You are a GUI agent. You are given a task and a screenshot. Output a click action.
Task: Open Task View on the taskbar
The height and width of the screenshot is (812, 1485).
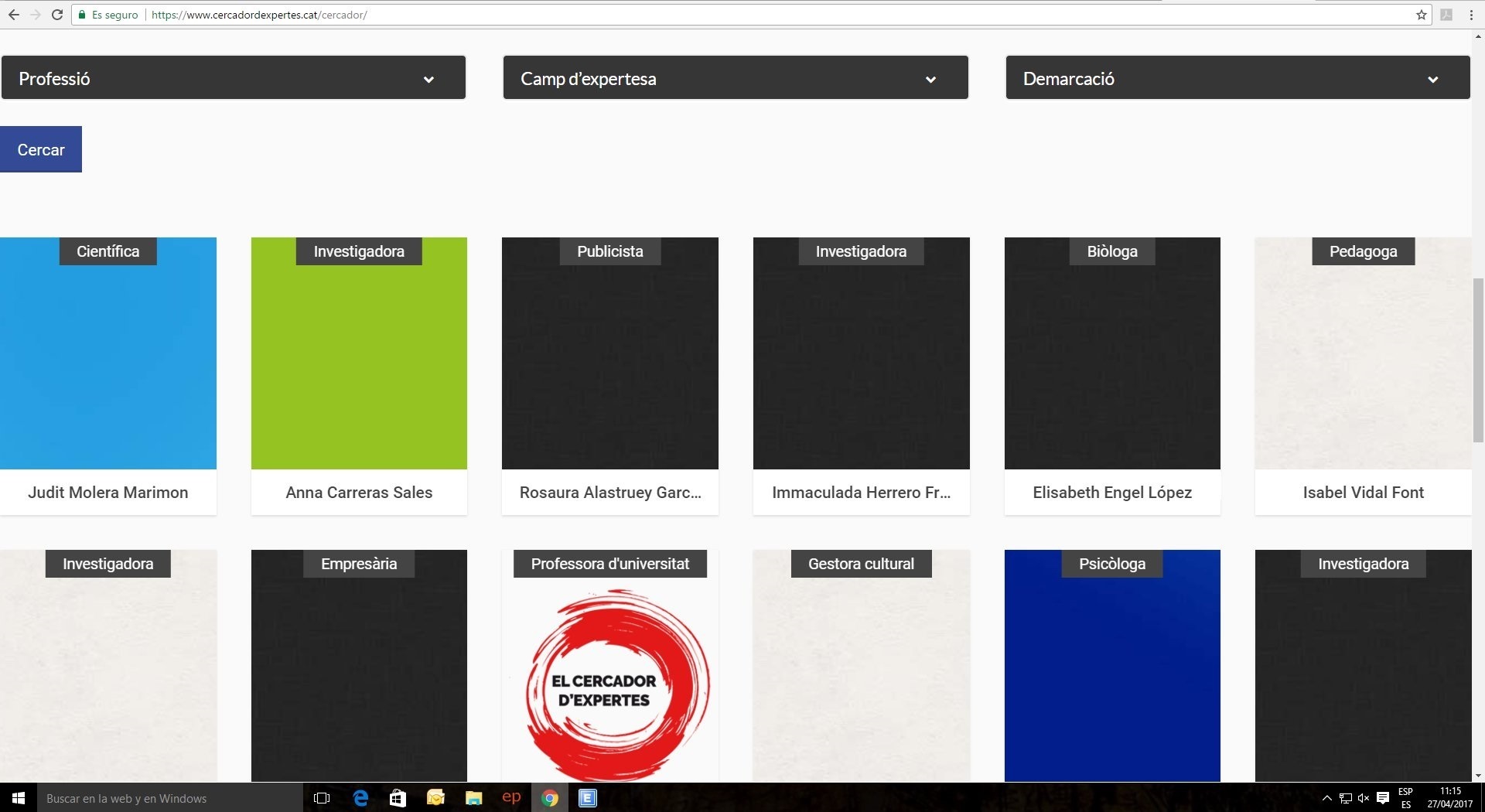pyautogui.click(x=322, y=798)
